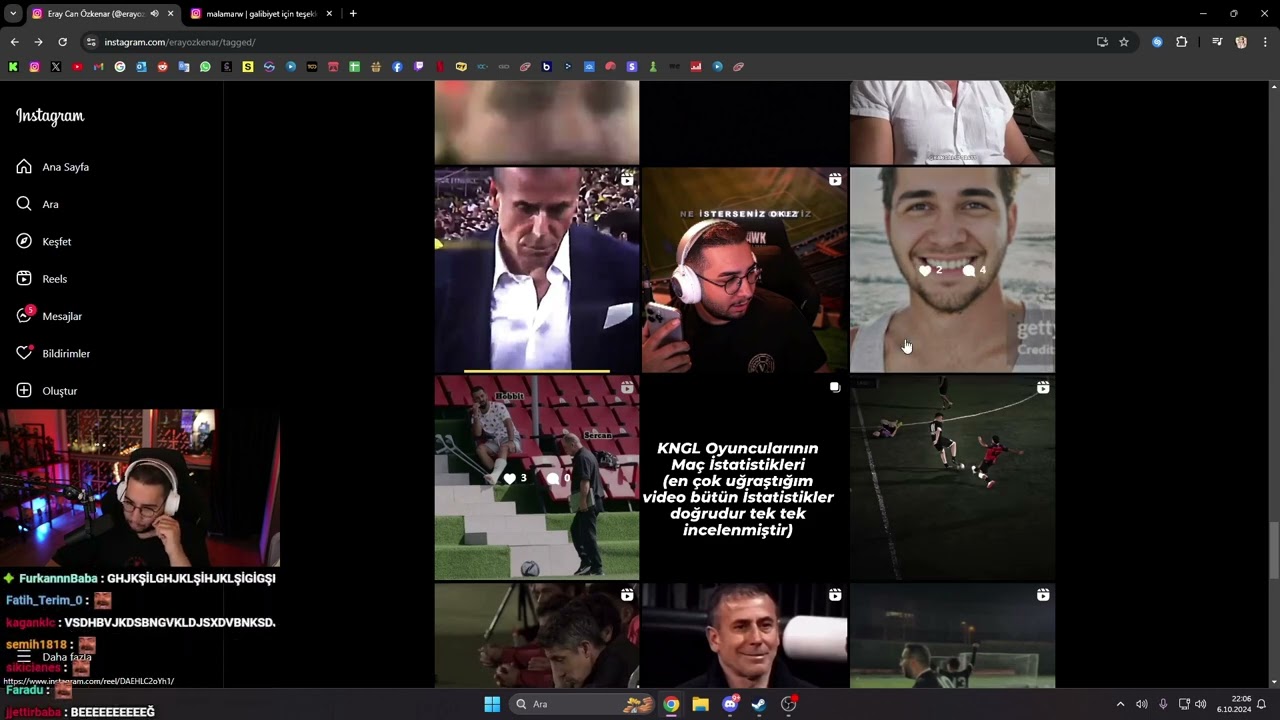Open the Chrome profile avatar
Image resolution: width=1280 pixels, height=720 pixels.
coord(1241,42)
